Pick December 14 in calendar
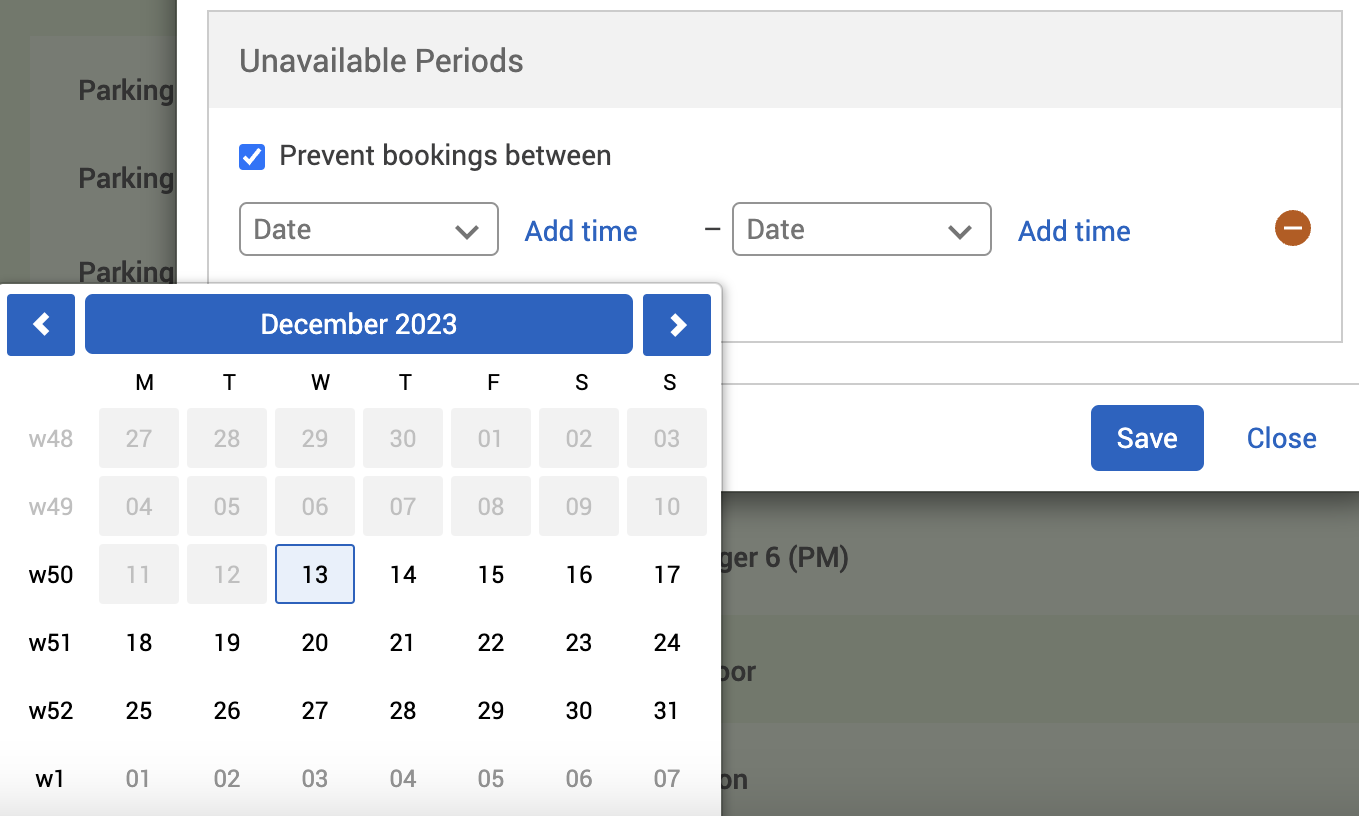 coord(403,575)
